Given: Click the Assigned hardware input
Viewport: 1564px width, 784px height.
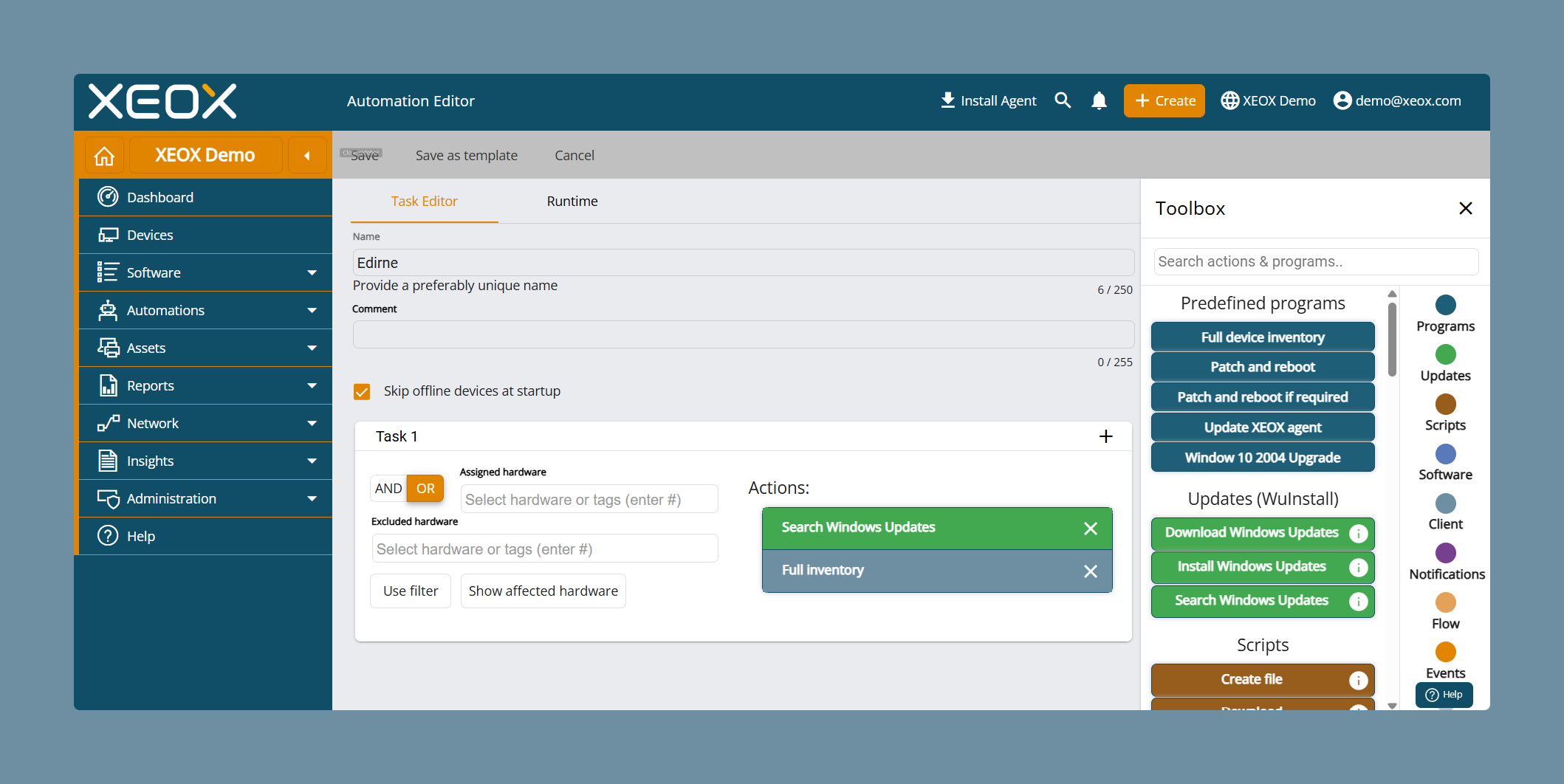Looking at the screenshot, I should (589, 499).
